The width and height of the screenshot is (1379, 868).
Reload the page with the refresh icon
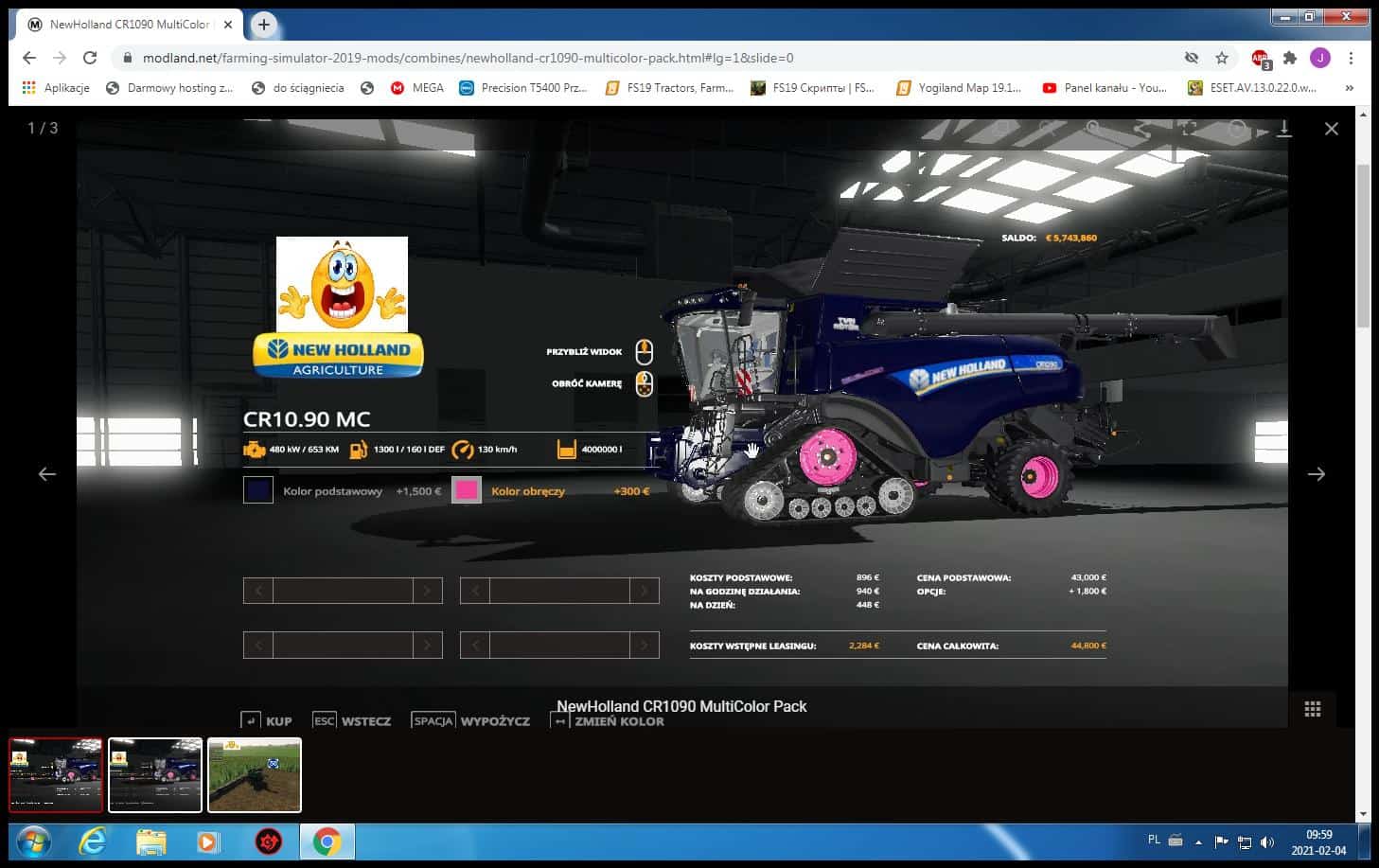pos(90,58)
